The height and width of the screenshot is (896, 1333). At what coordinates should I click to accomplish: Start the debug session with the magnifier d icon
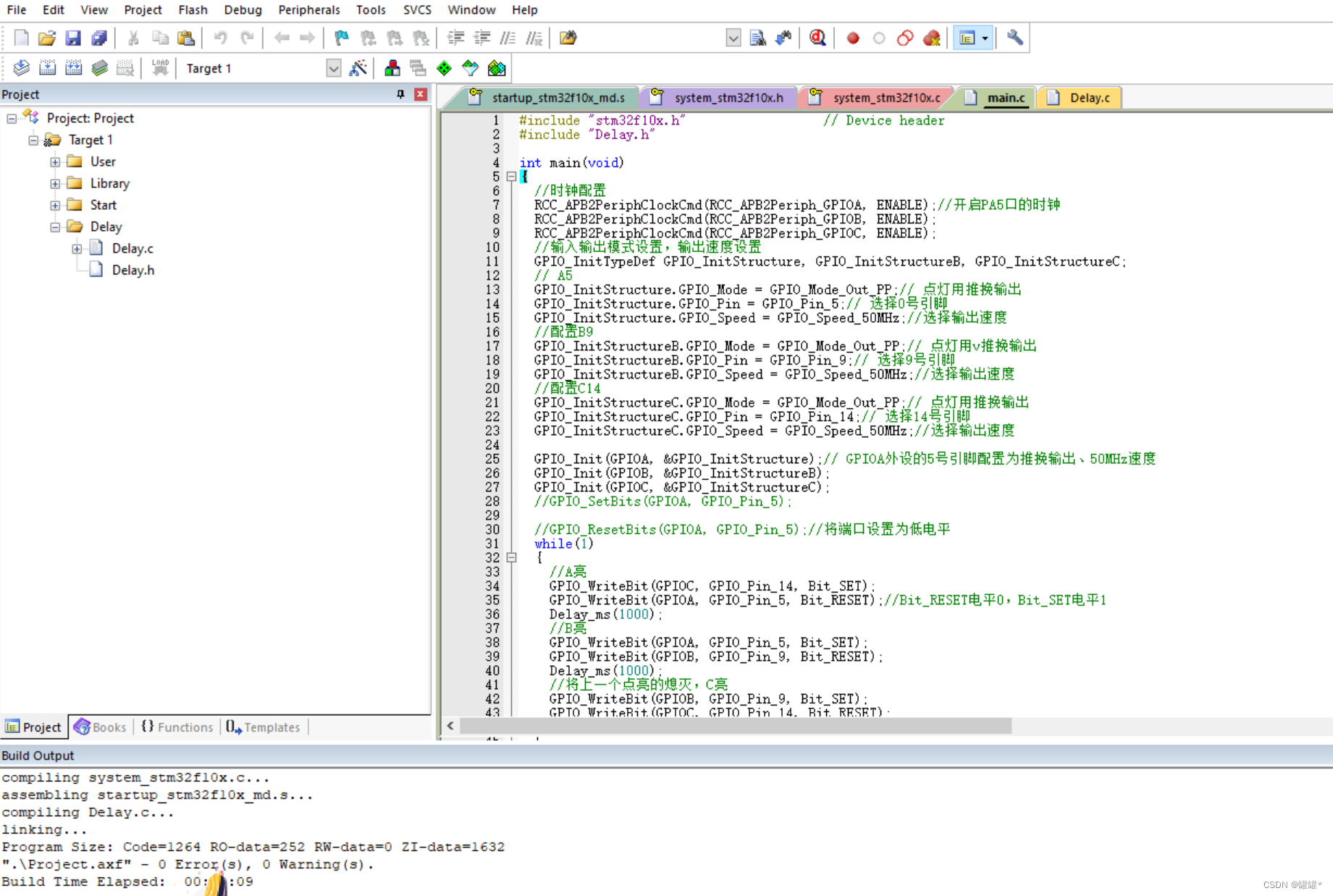[817, 38]
